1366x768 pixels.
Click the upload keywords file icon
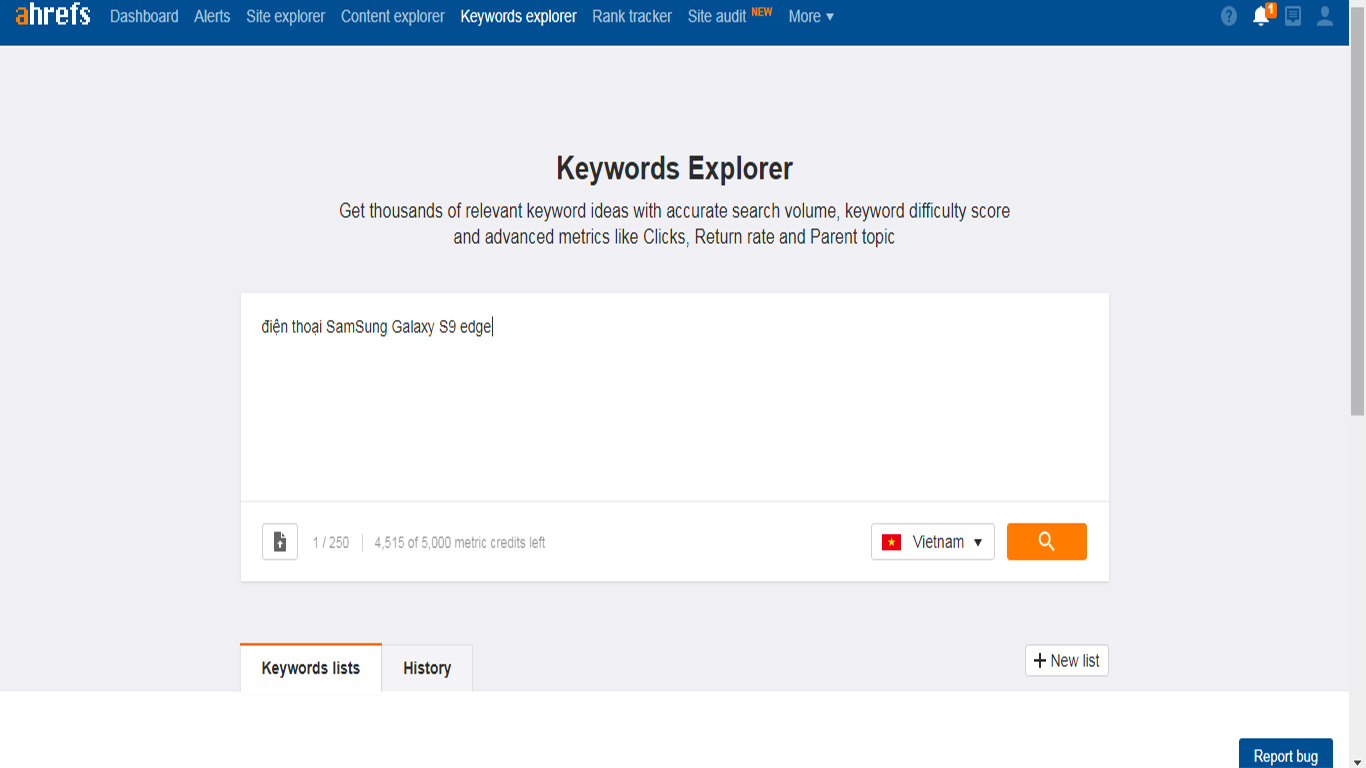280,542
